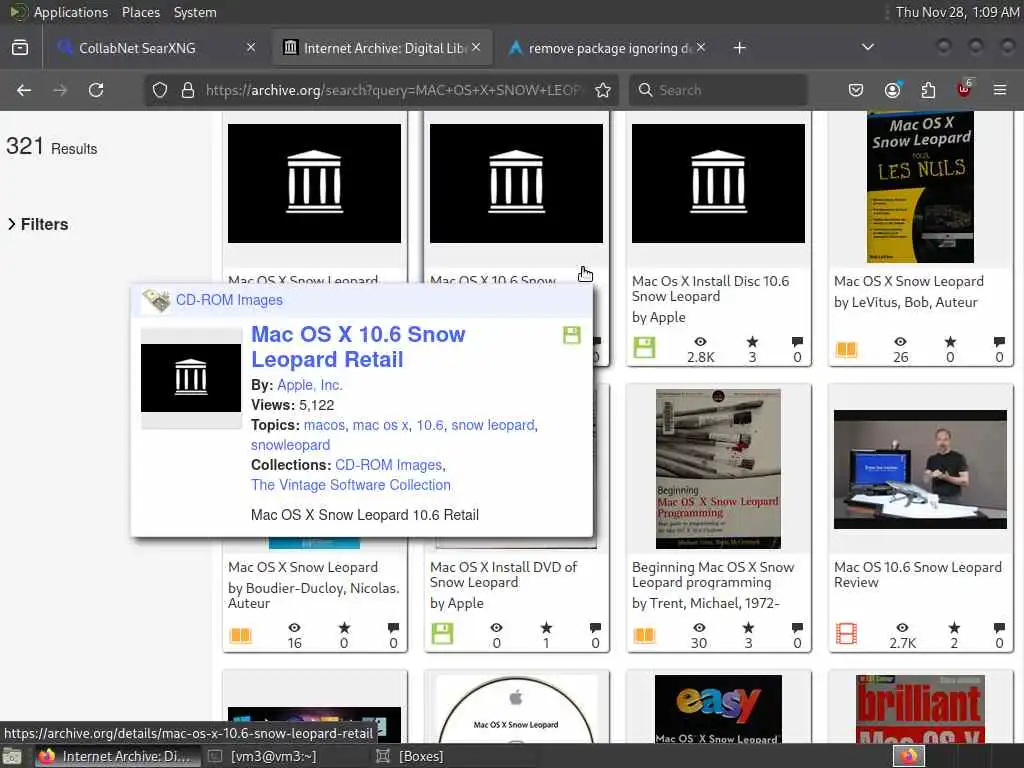
Task: Open 'Mac OS X Install DVD of Snow Leopard'
Action: click(x=504, y=575)
